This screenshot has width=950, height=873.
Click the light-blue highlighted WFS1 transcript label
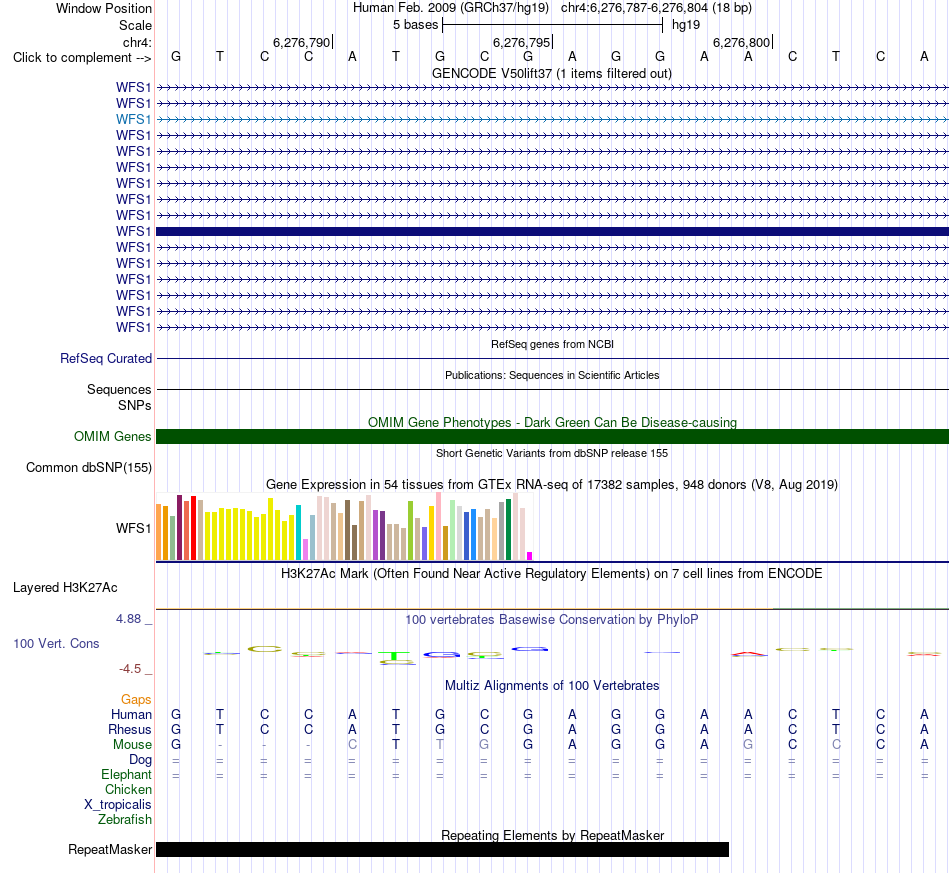coord(133,119)
